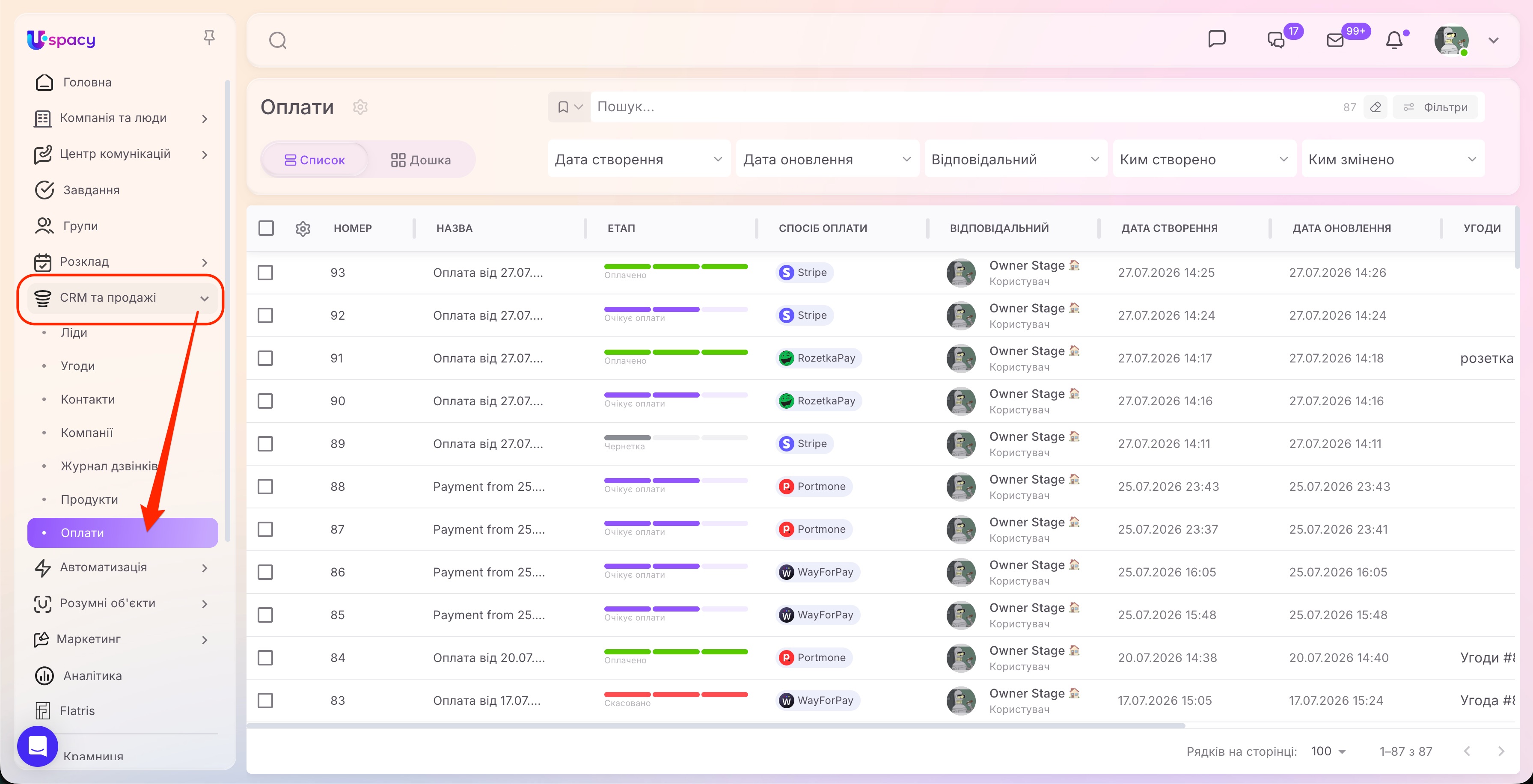Viewport: 1533px width, 784px height.
Task: Open rows per page dropdown showing 100
Action: 1328,751
